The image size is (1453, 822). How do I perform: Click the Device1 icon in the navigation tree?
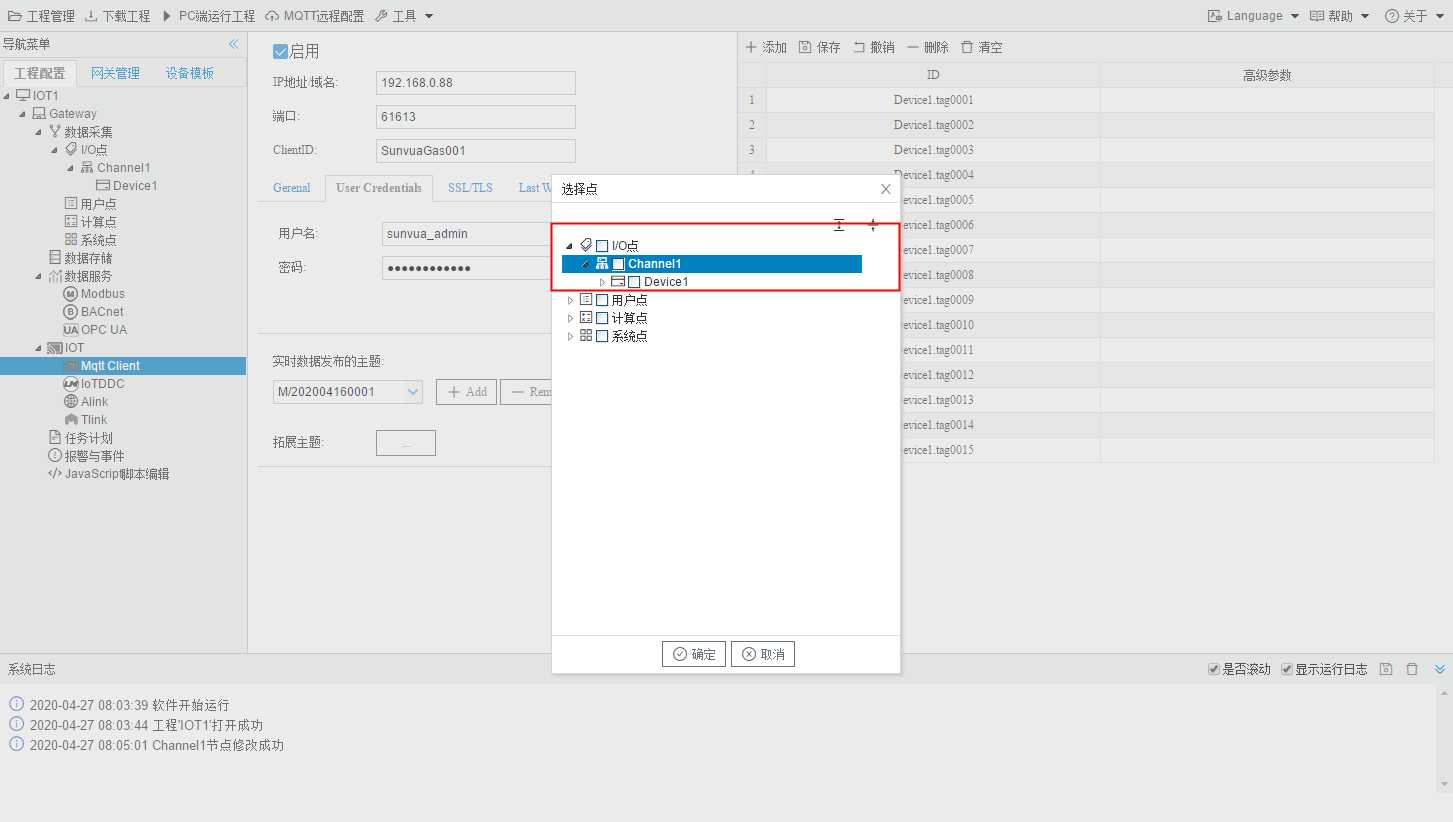(103, 186)
